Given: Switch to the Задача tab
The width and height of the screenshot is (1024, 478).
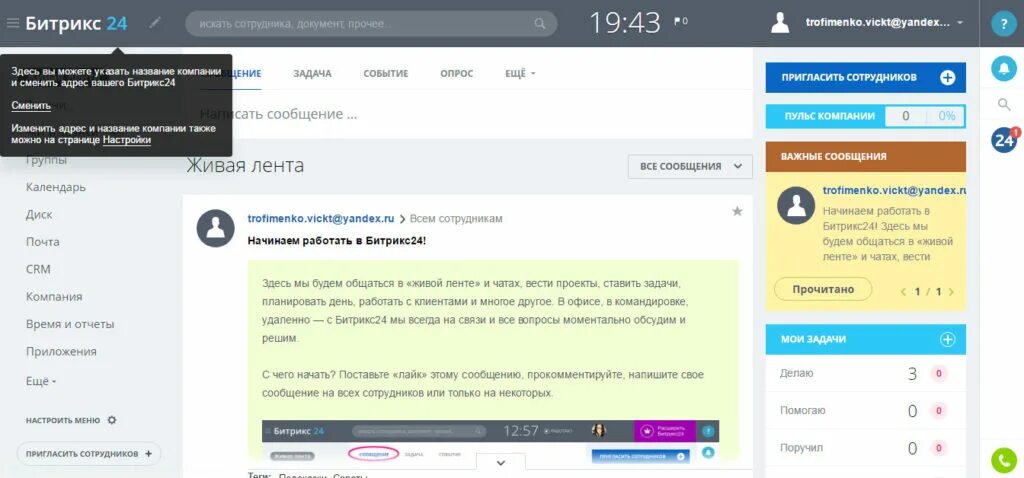Looking at the screenshot, I should point(312,74).
